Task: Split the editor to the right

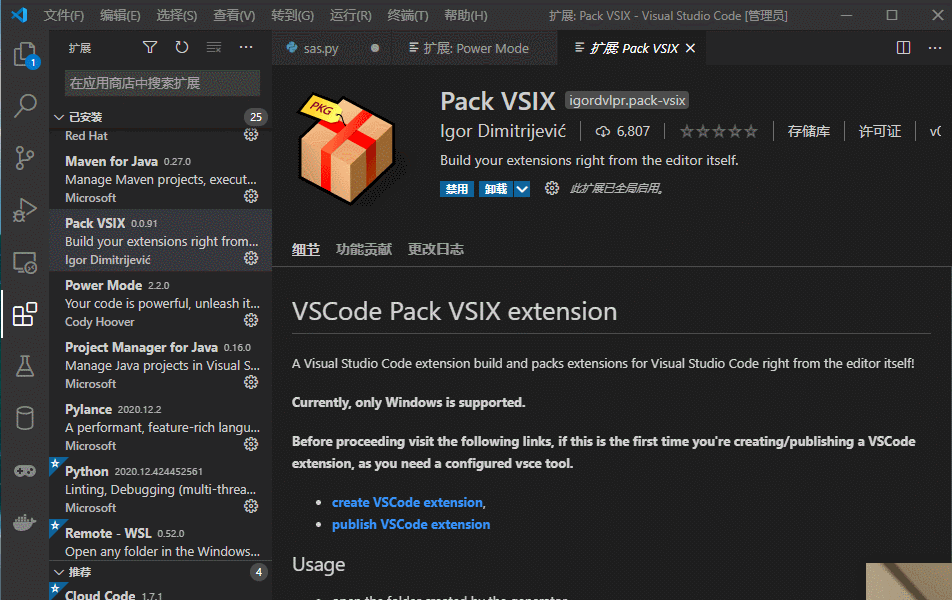Action: coord(903,48)
